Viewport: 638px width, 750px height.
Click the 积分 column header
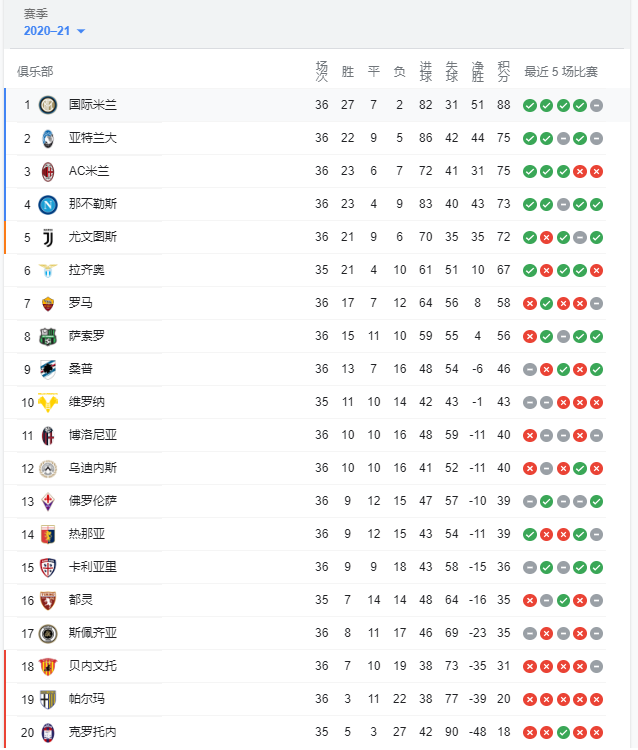click(x=504, y=72)
